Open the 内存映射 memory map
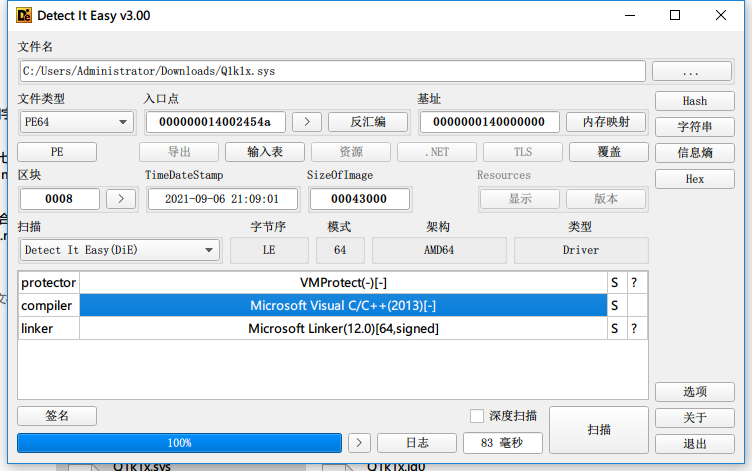752x471 pixels. click(606, 122)
